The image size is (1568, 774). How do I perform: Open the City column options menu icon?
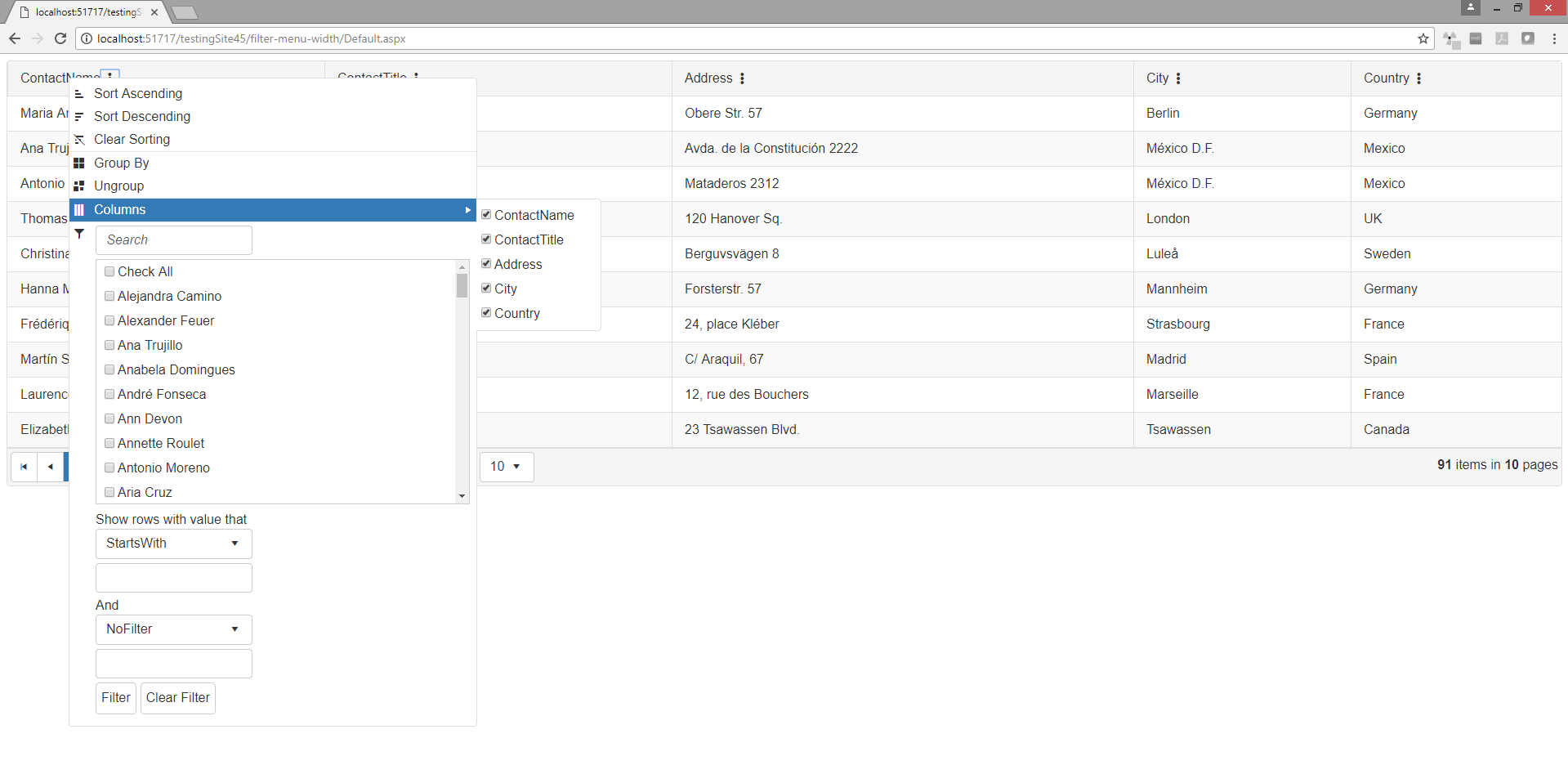click(1178, 78)
